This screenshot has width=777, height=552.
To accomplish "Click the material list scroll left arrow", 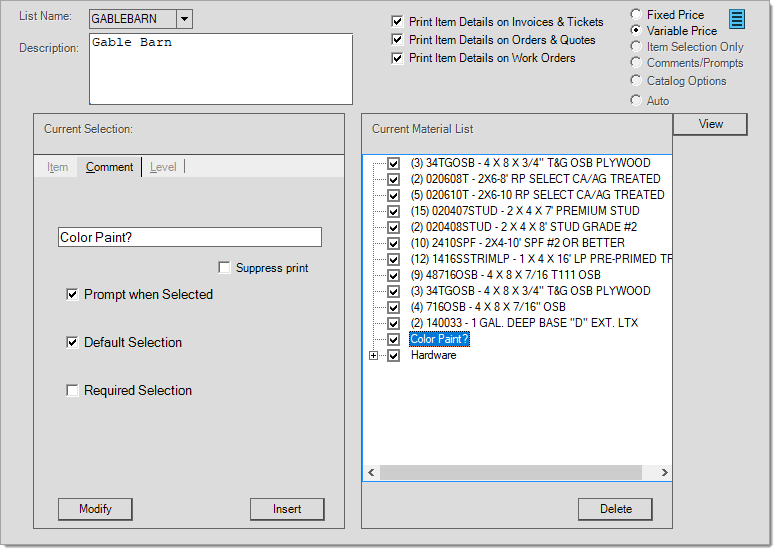I will click(371, 473).
